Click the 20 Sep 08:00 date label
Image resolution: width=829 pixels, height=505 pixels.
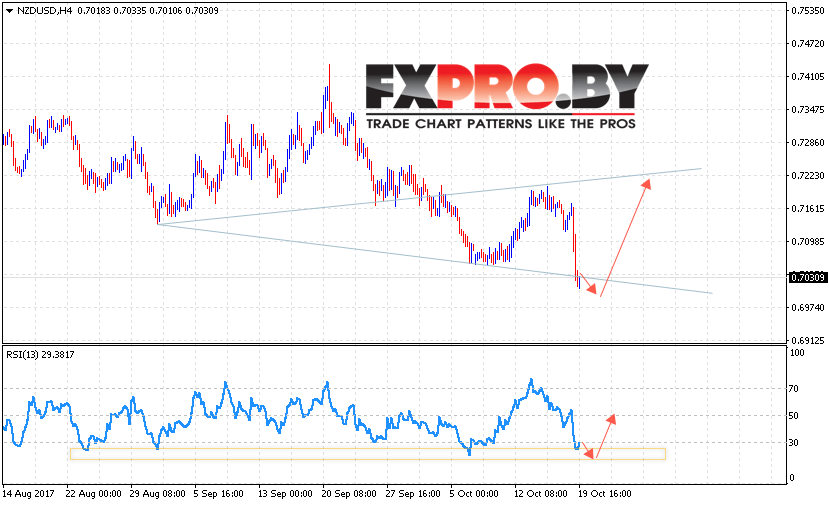click(349, 494)
